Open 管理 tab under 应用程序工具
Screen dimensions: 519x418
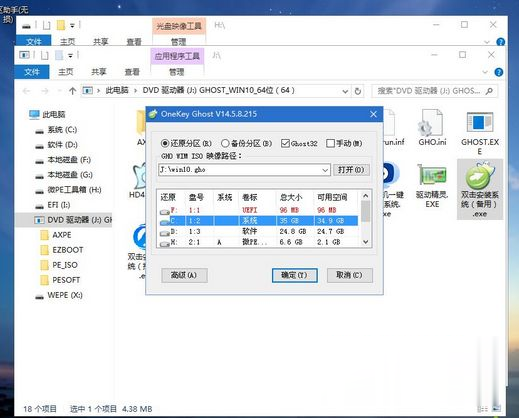coord(177,72)
